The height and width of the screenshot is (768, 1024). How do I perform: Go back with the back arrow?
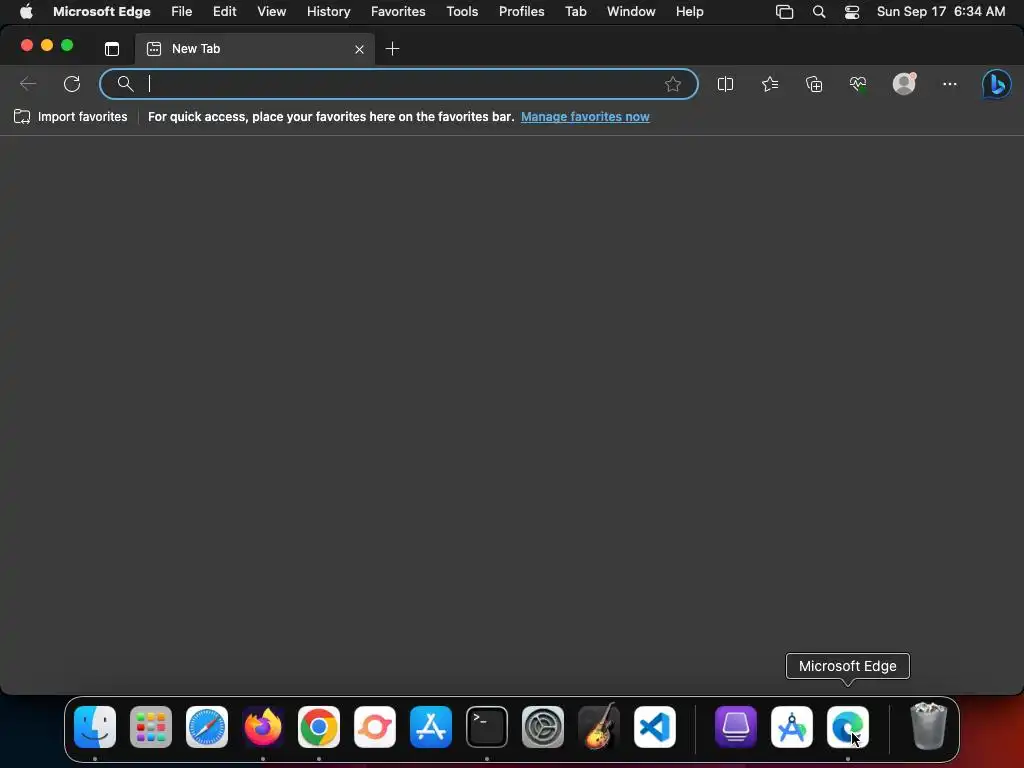27,84
